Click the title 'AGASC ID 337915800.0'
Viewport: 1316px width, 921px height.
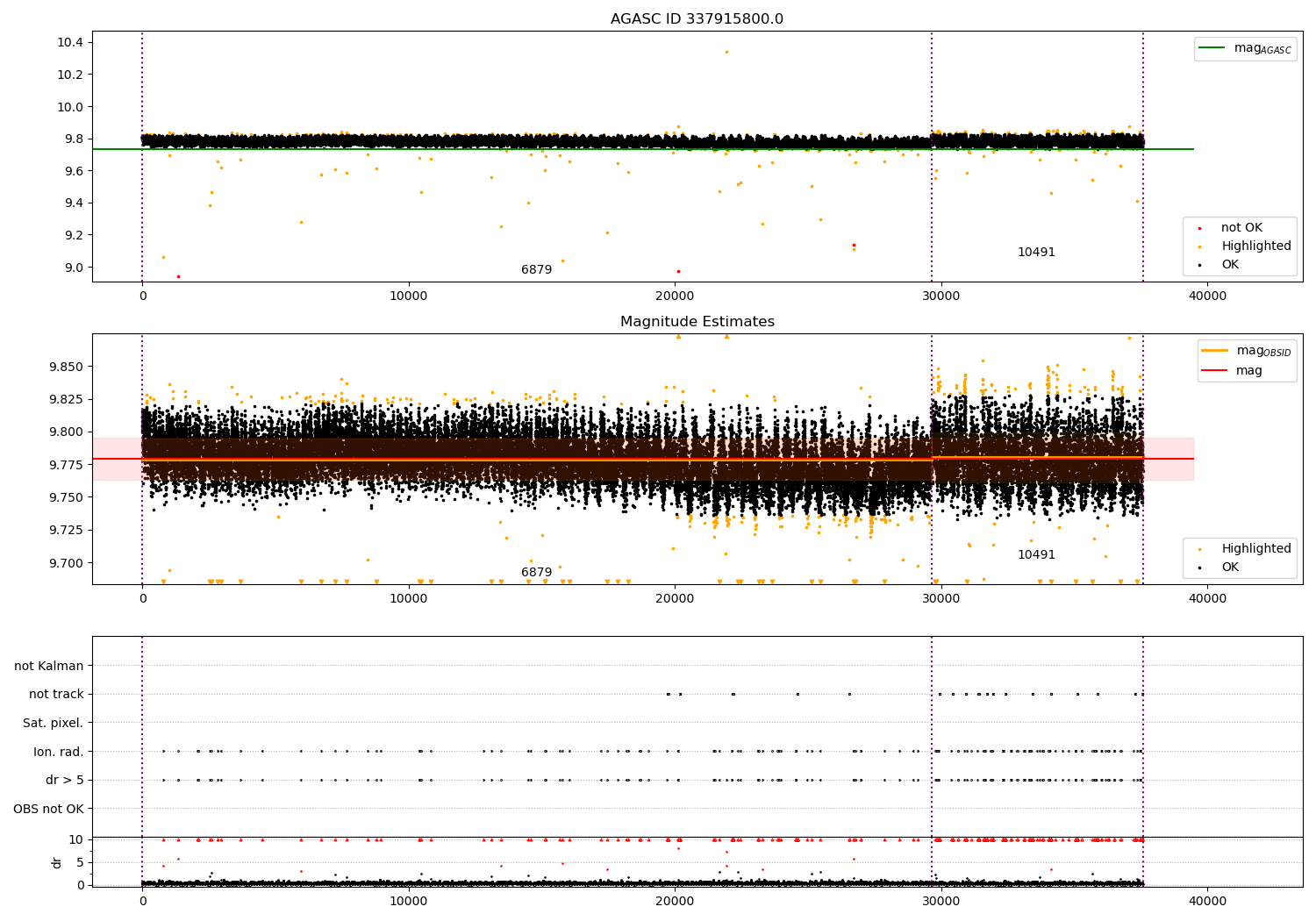pos(697,19)
